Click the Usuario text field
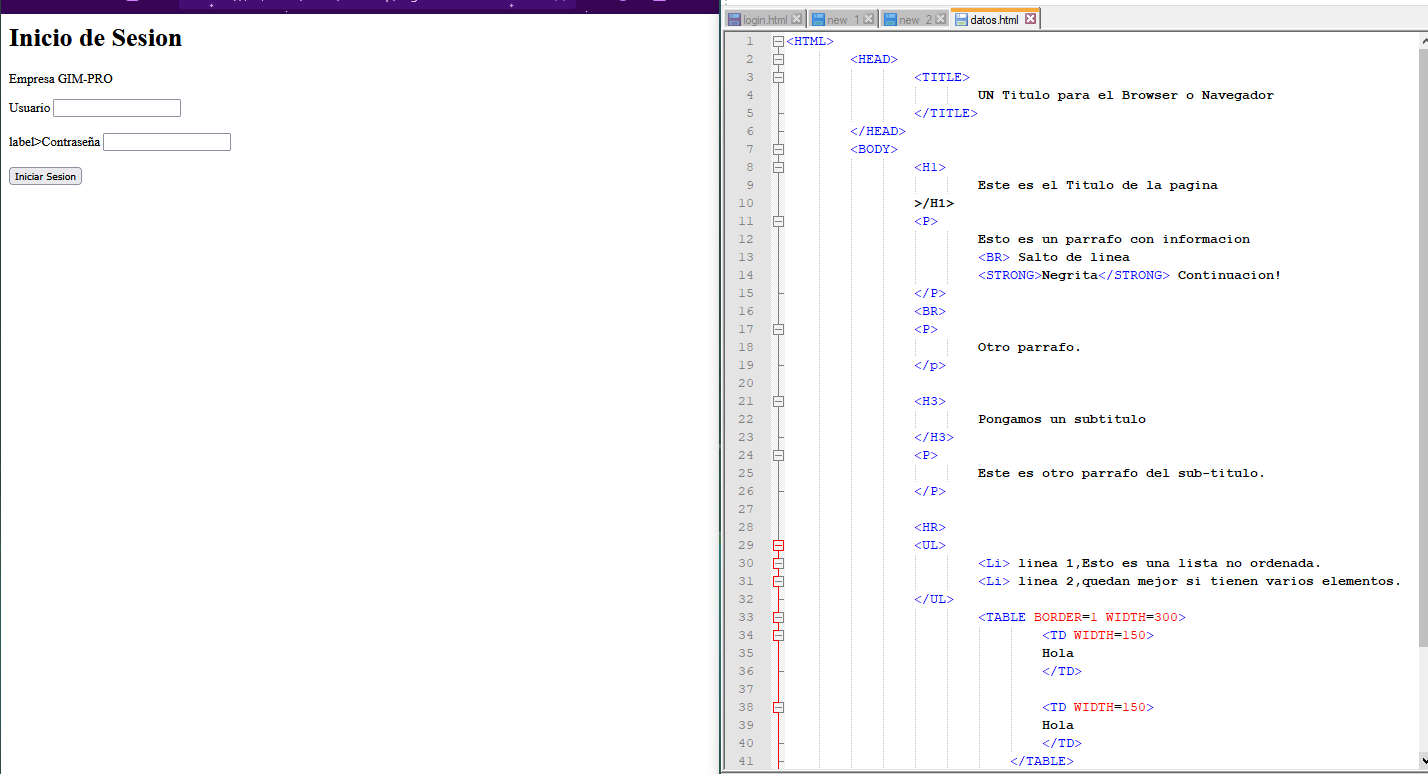This screenshot has width=1428, height=774. 117,108
